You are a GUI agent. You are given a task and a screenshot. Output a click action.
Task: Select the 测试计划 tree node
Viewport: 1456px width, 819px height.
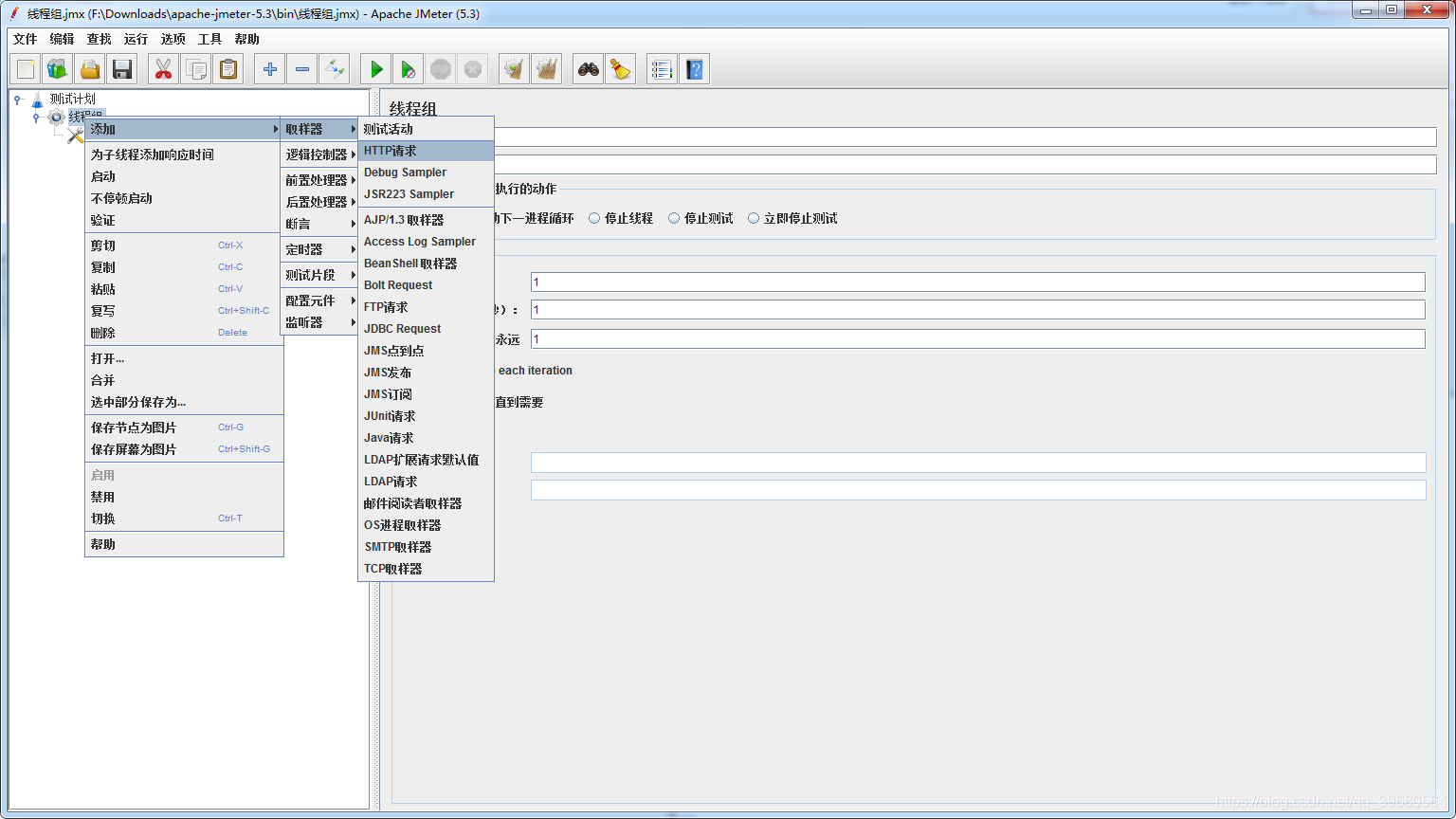coord(72,99)
